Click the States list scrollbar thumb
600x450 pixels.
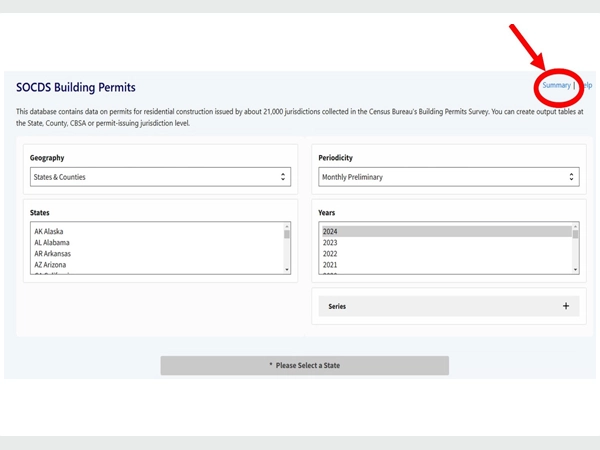pos(287,234)
